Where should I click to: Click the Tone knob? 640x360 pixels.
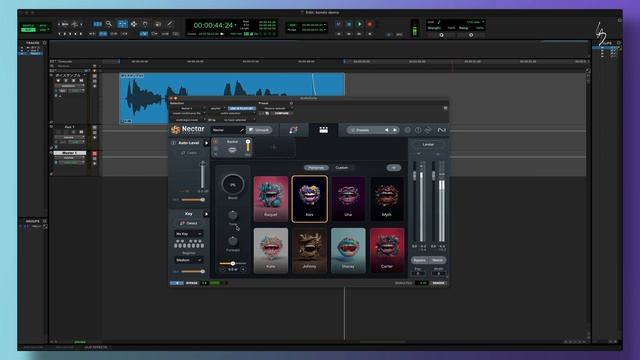(233, 215)
